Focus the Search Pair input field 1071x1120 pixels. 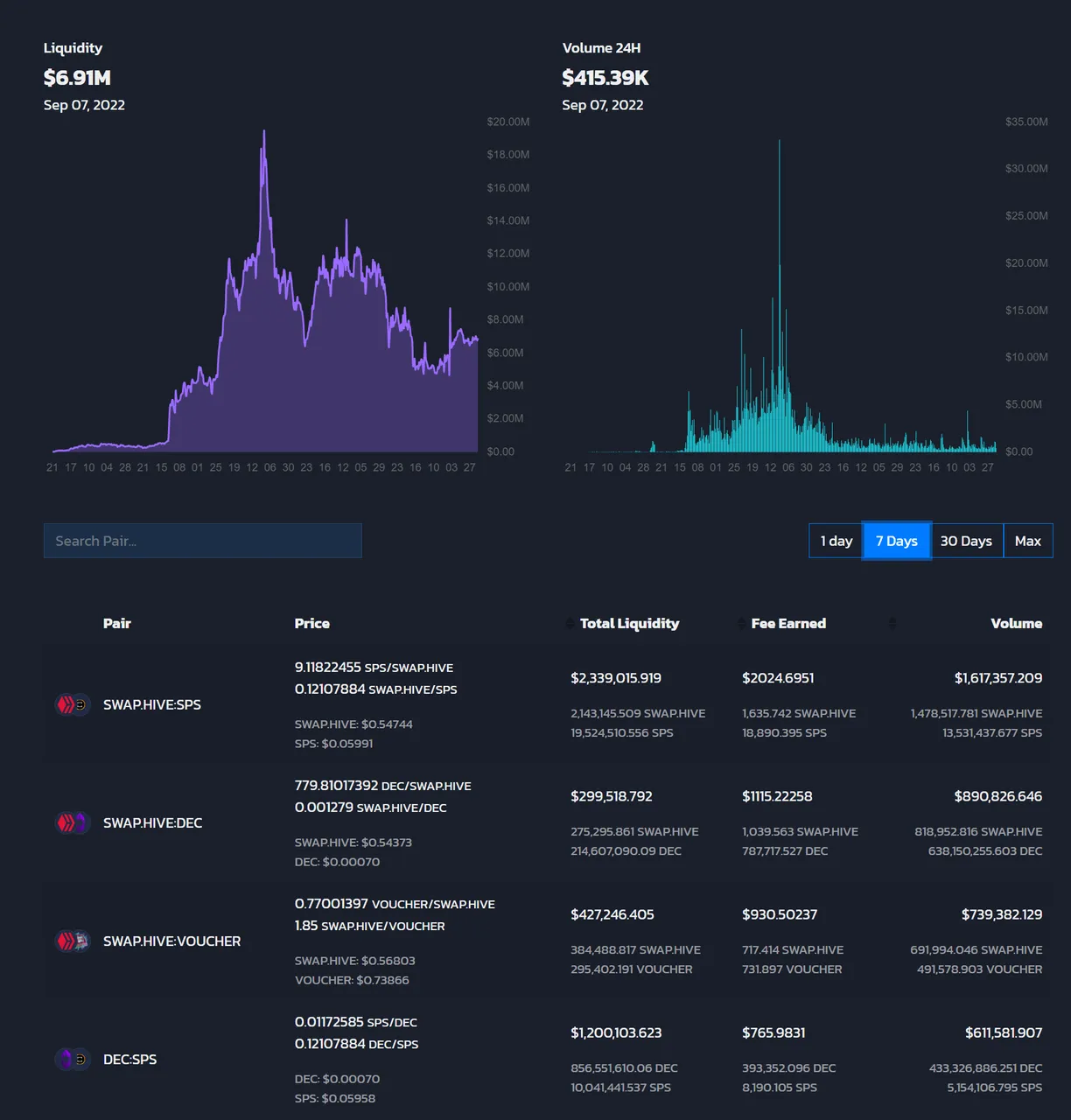pyautogui.click(x=203, y=541)
